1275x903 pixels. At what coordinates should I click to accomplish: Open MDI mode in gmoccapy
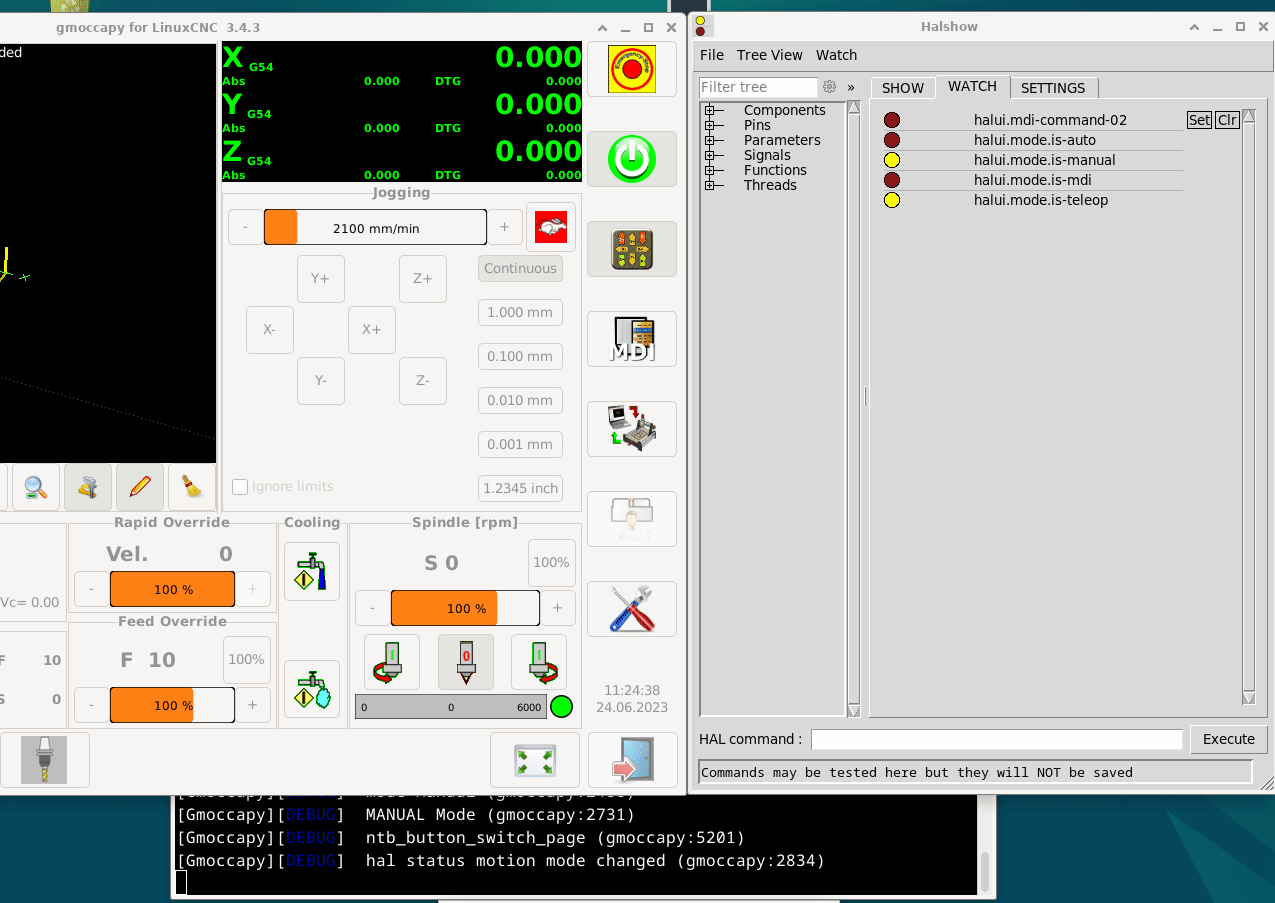coord(632,339)
